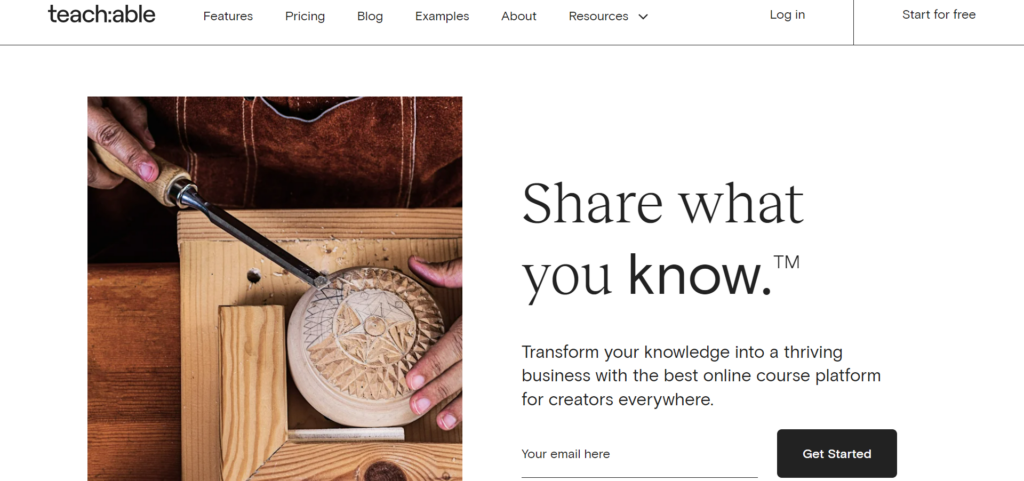1024x481 pixels.
Task: Open the Blog link in navigation
Action: pos(370,16)
